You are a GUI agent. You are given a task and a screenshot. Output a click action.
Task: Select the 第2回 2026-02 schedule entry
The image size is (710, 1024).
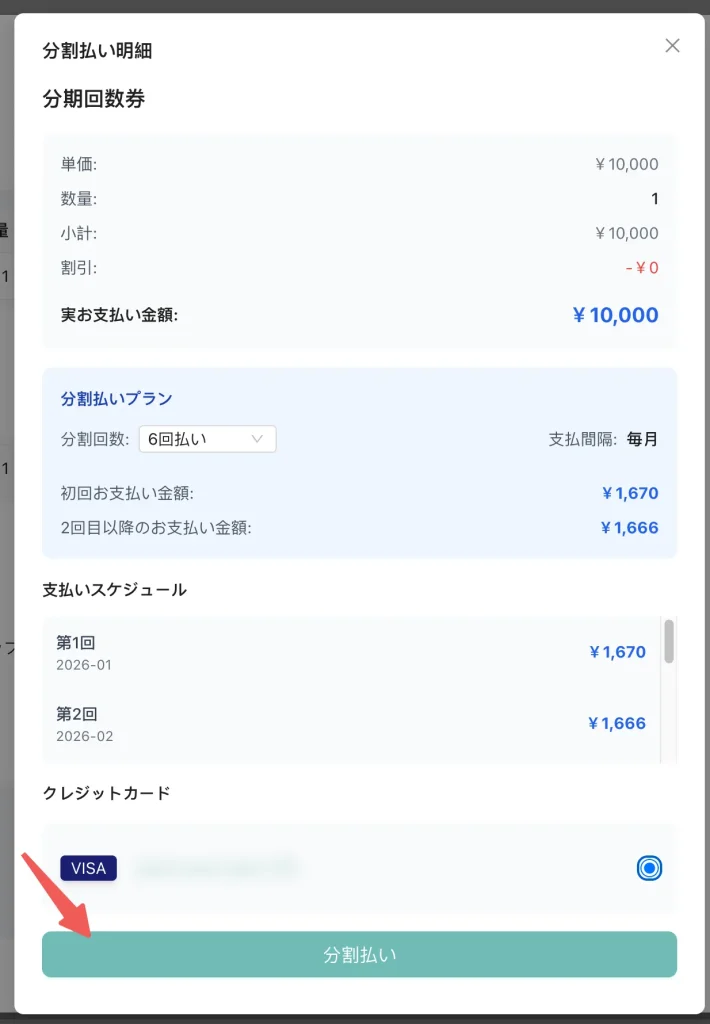350,723
